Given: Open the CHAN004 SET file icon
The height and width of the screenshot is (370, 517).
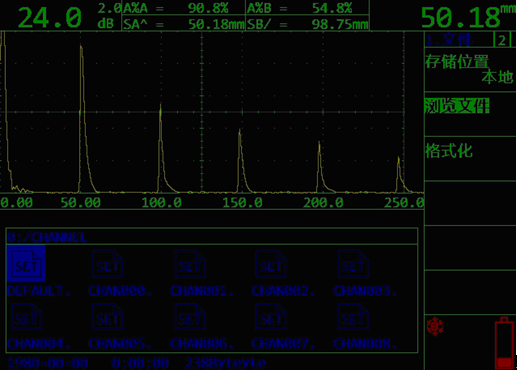Looking at the screenshot, I should 26,317.
